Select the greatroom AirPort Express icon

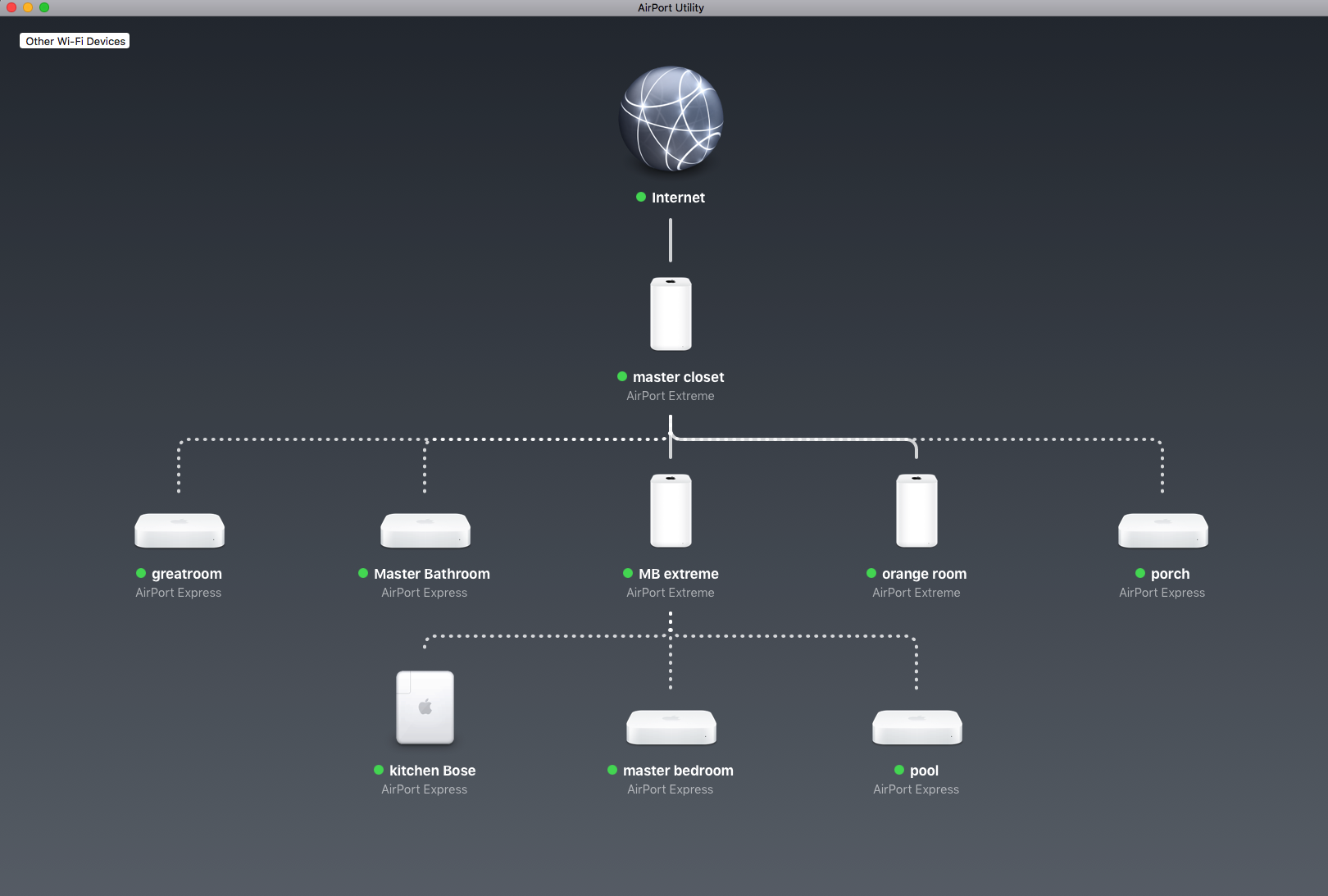[180, 530]
